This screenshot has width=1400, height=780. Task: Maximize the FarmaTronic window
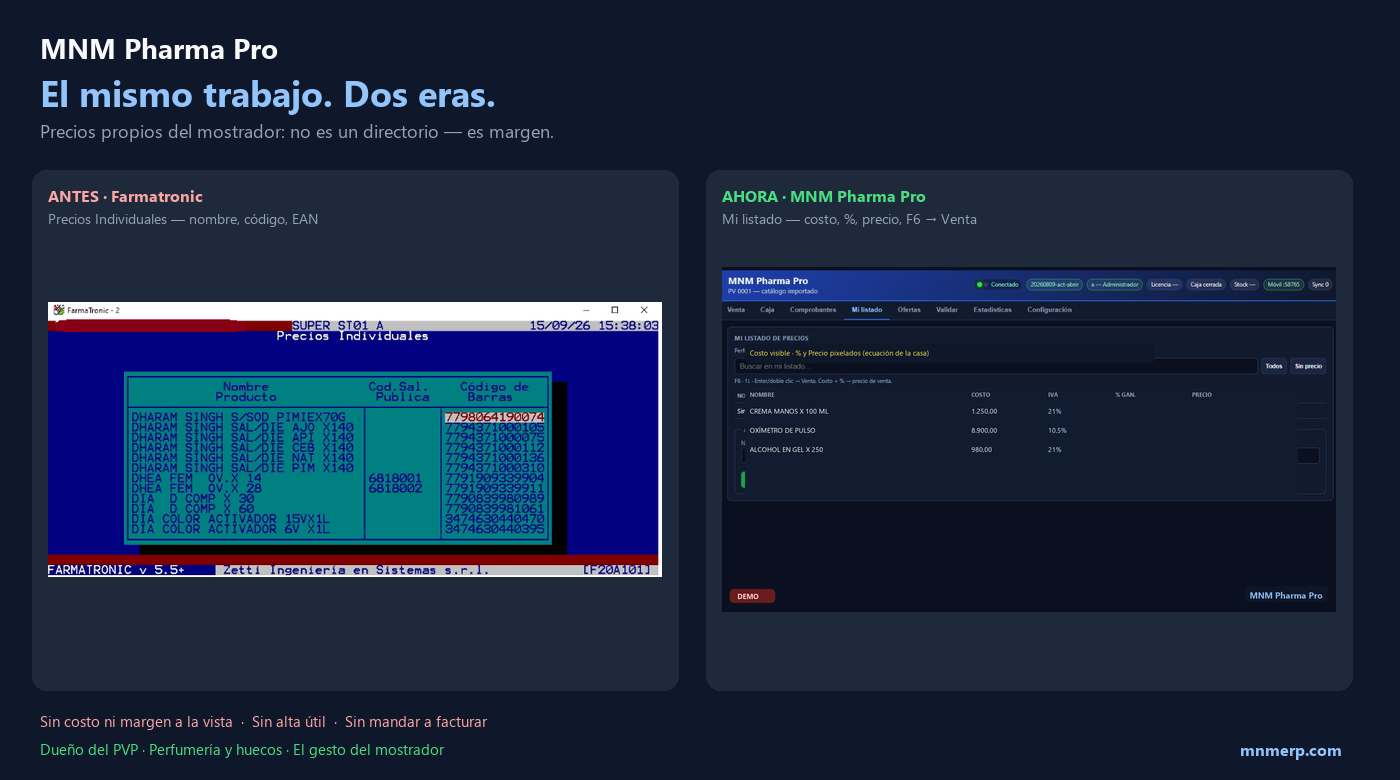(x=614, y=310)
